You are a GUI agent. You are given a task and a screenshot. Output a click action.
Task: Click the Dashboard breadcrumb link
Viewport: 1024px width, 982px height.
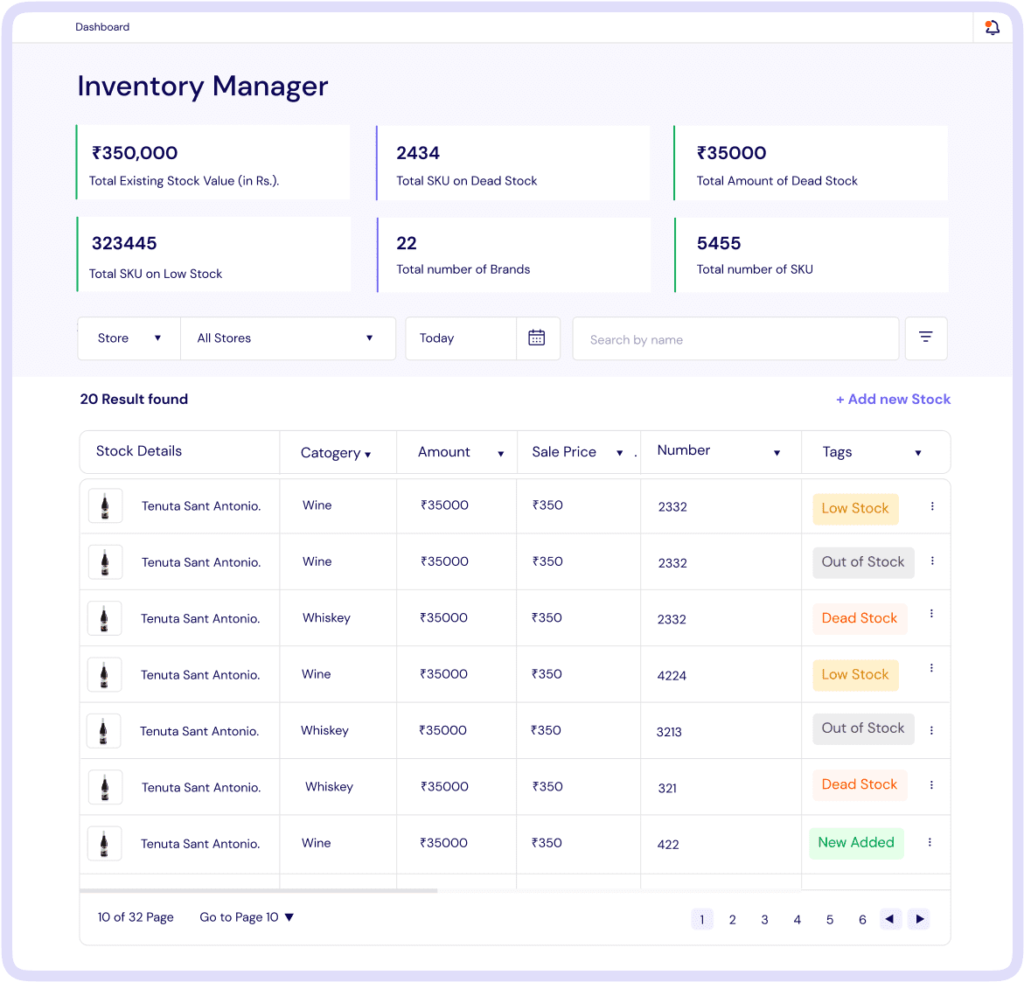click(x=102, y=27)
